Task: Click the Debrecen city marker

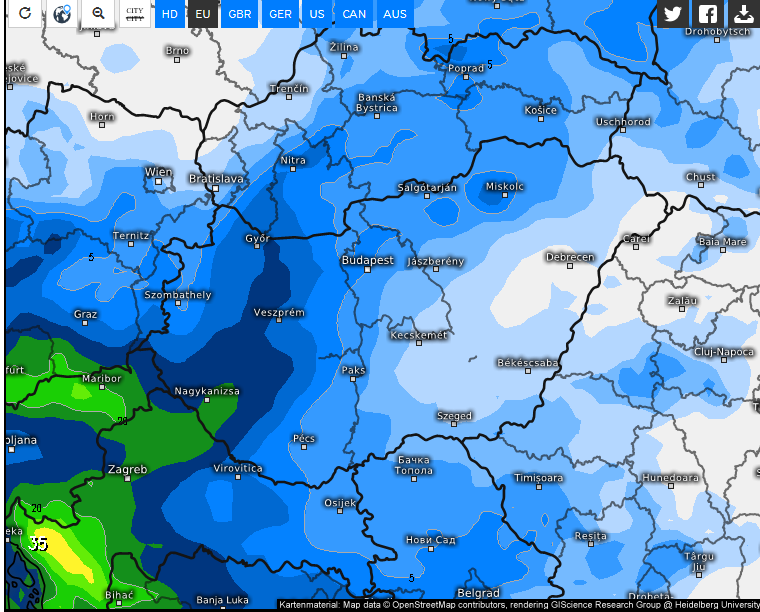Action: point(570,266)
